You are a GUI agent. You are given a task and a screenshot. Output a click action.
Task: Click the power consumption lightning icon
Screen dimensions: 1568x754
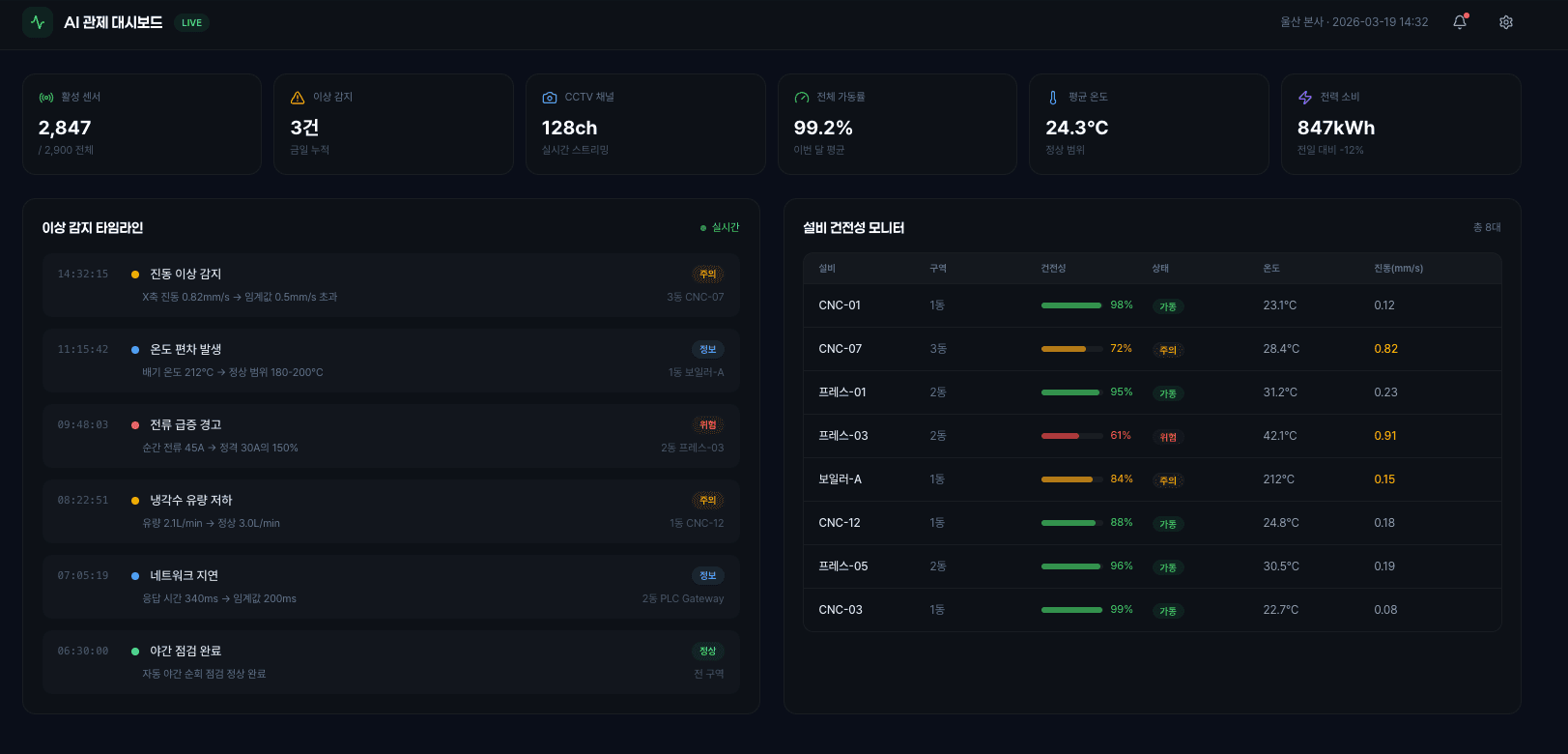click(x=1305, y=98)
